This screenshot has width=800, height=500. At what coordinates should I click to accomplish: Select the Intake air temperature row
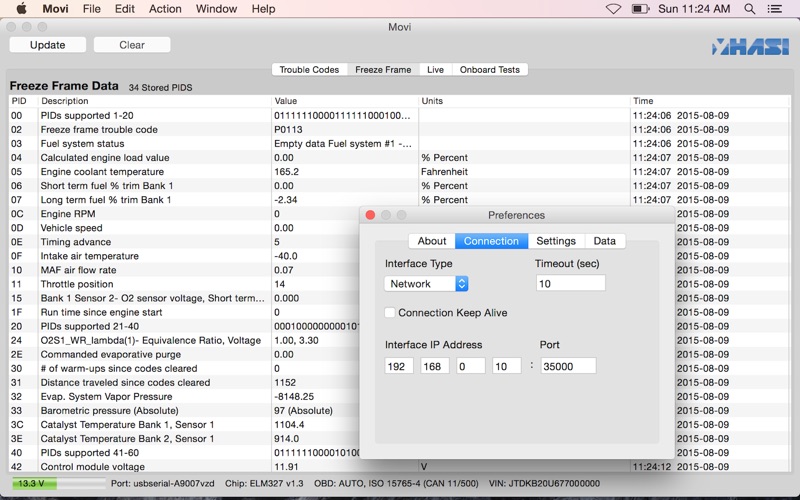pos(184,256)
